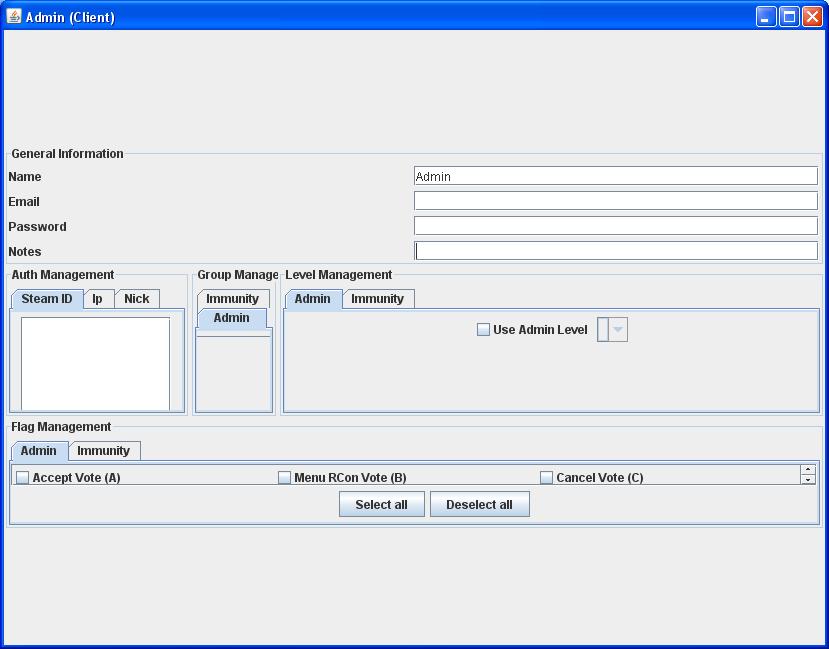Click inside the Steam ID list box
The width and height of the screenshot is (829, 649).
[95, 363]
